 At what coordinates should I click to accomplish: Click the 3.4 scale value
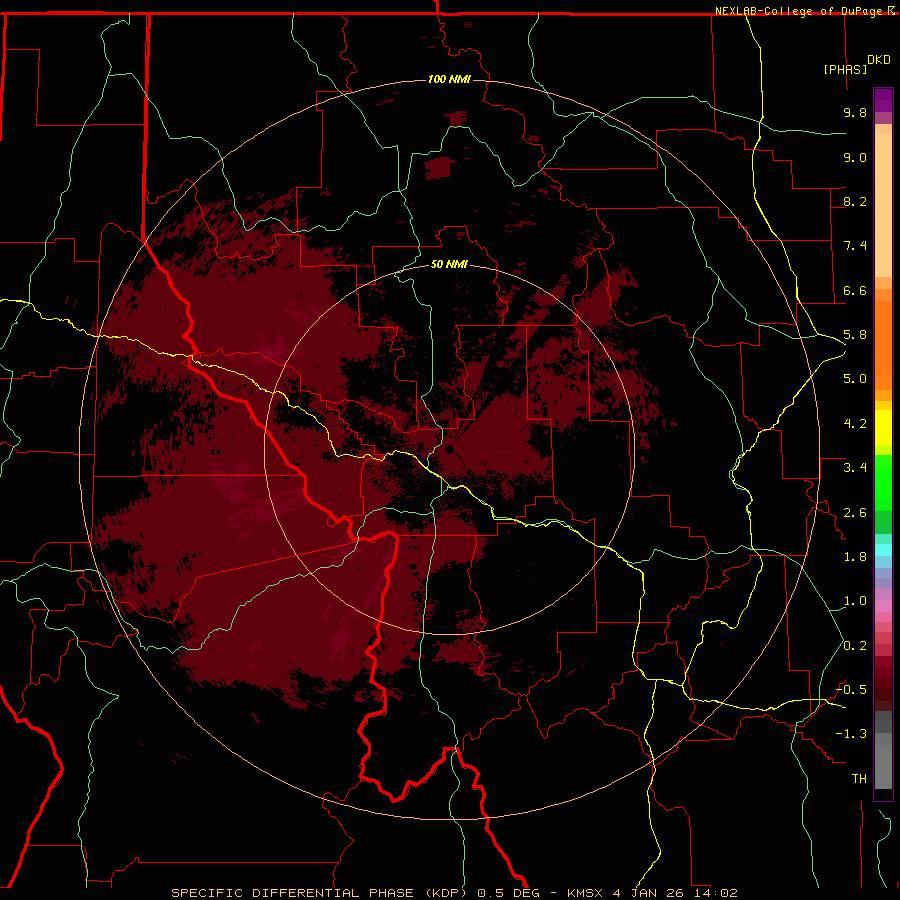(x=855, y=468)
